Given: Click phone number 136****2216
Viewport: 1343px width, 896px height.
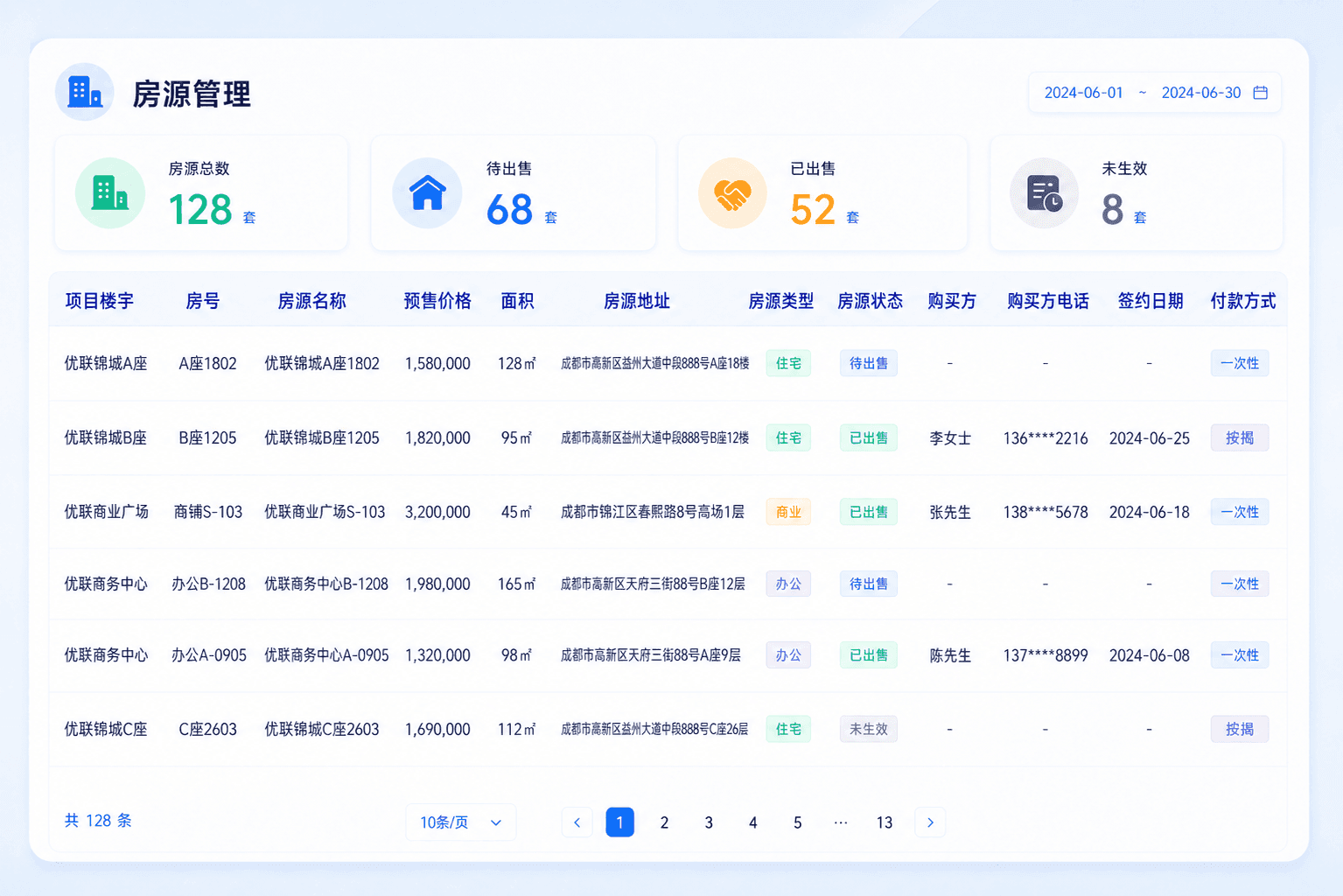Looking at the screenshot, I should pos(1046,437).
